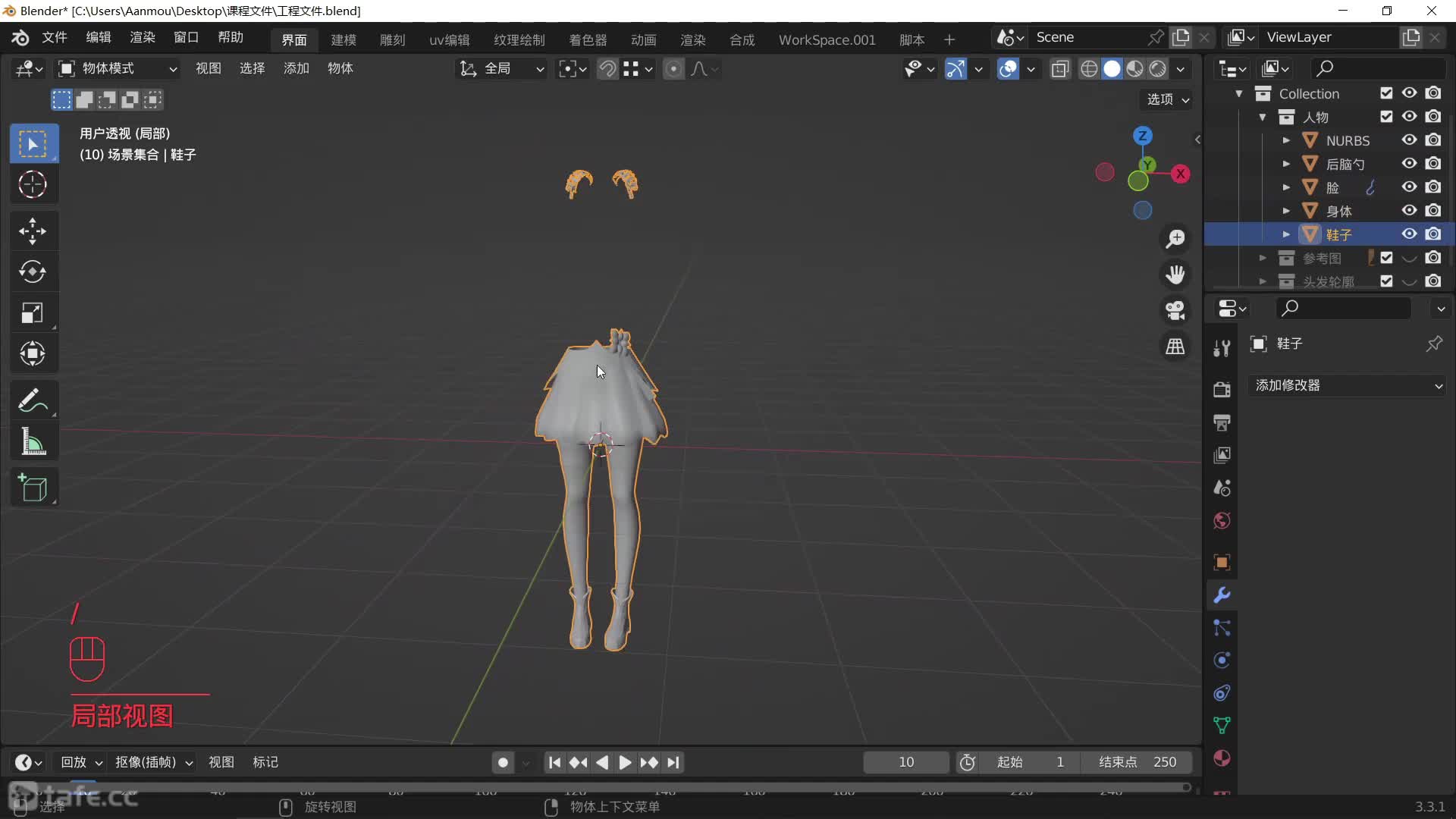Hide the 鞋子 object in viewport
This screenshot has height=819, width=1456.
click(1409, 234)
